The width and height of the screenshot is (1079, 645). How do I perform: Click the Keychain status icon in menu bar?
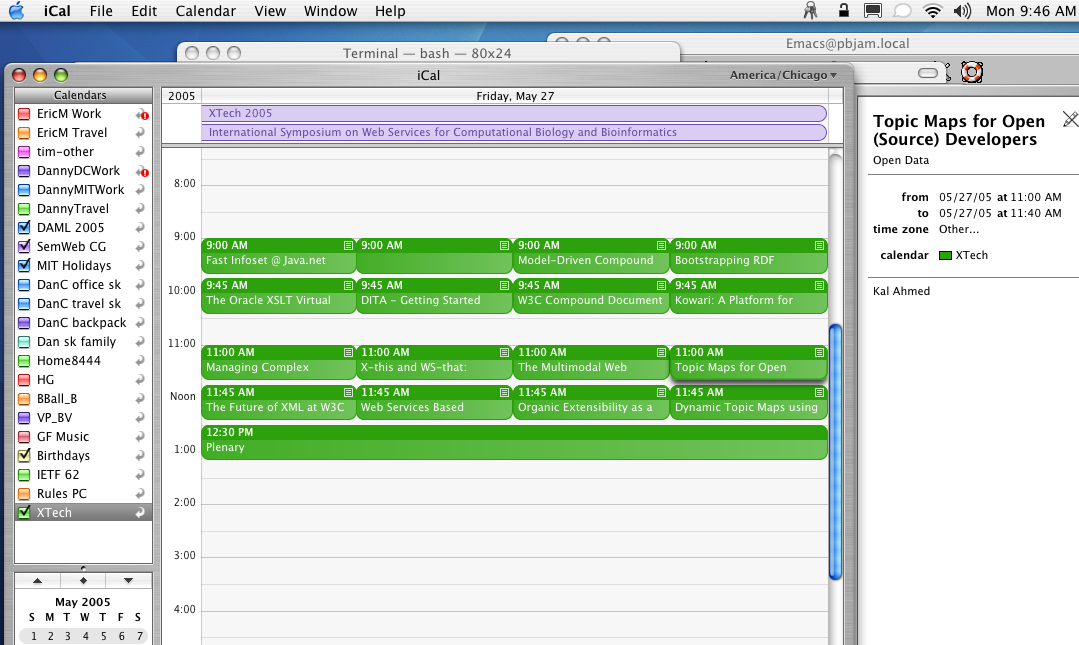click(811, 10)
